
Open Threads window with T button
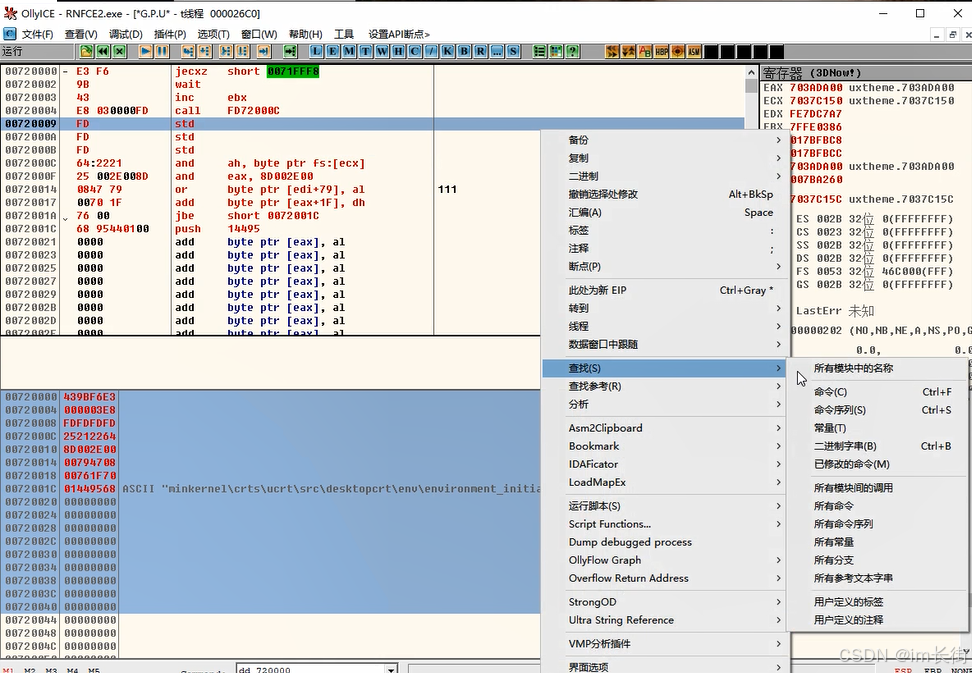(x=366, y=51)
